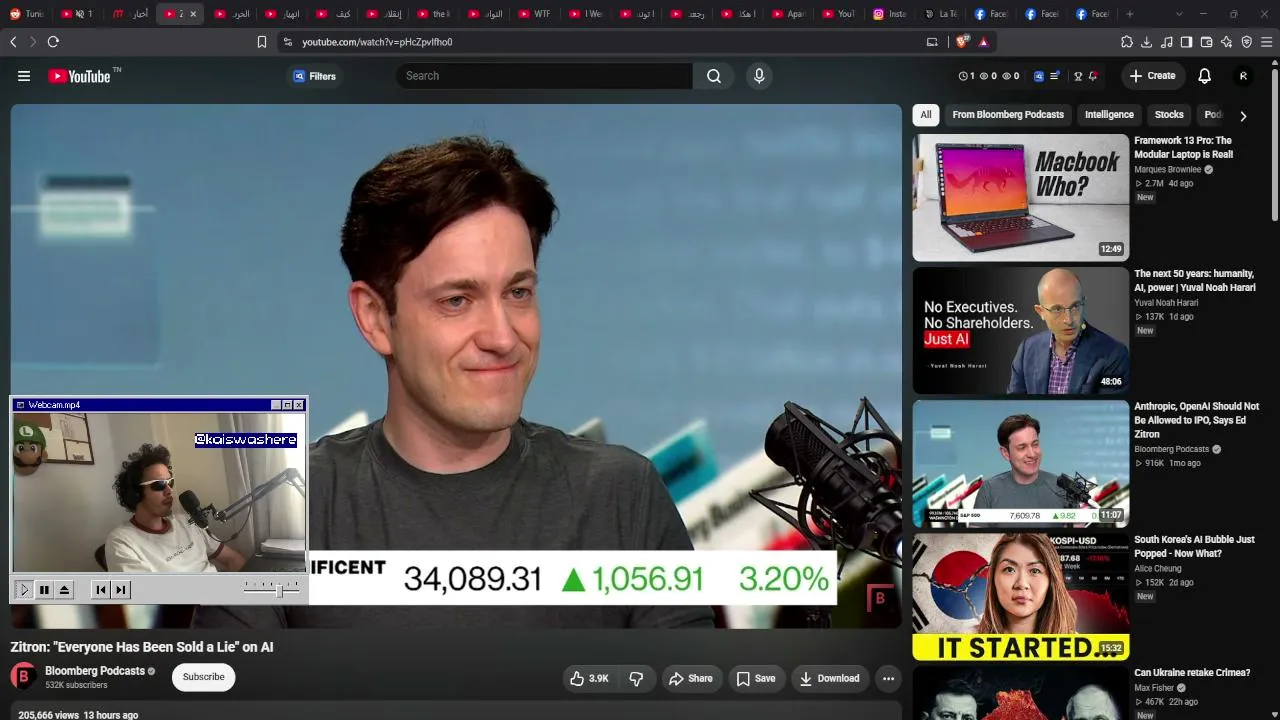This screenshot has width=1280, height=720.
Task: Open Anthropic, OpenAI IPO video thumbnail
Action: [x=1021, y=464]
